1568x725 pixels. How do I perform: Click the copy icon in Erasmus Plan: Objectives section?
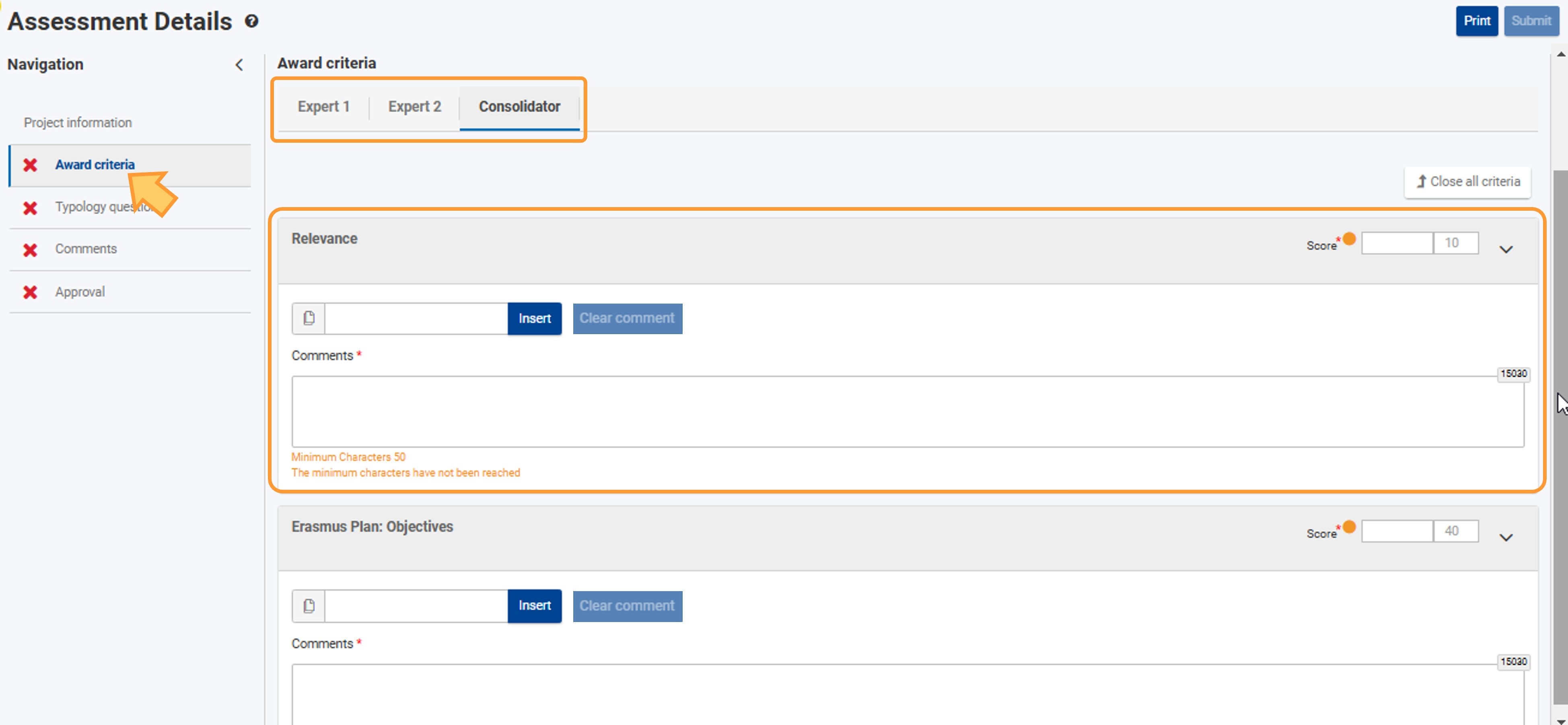click(309, 606)
